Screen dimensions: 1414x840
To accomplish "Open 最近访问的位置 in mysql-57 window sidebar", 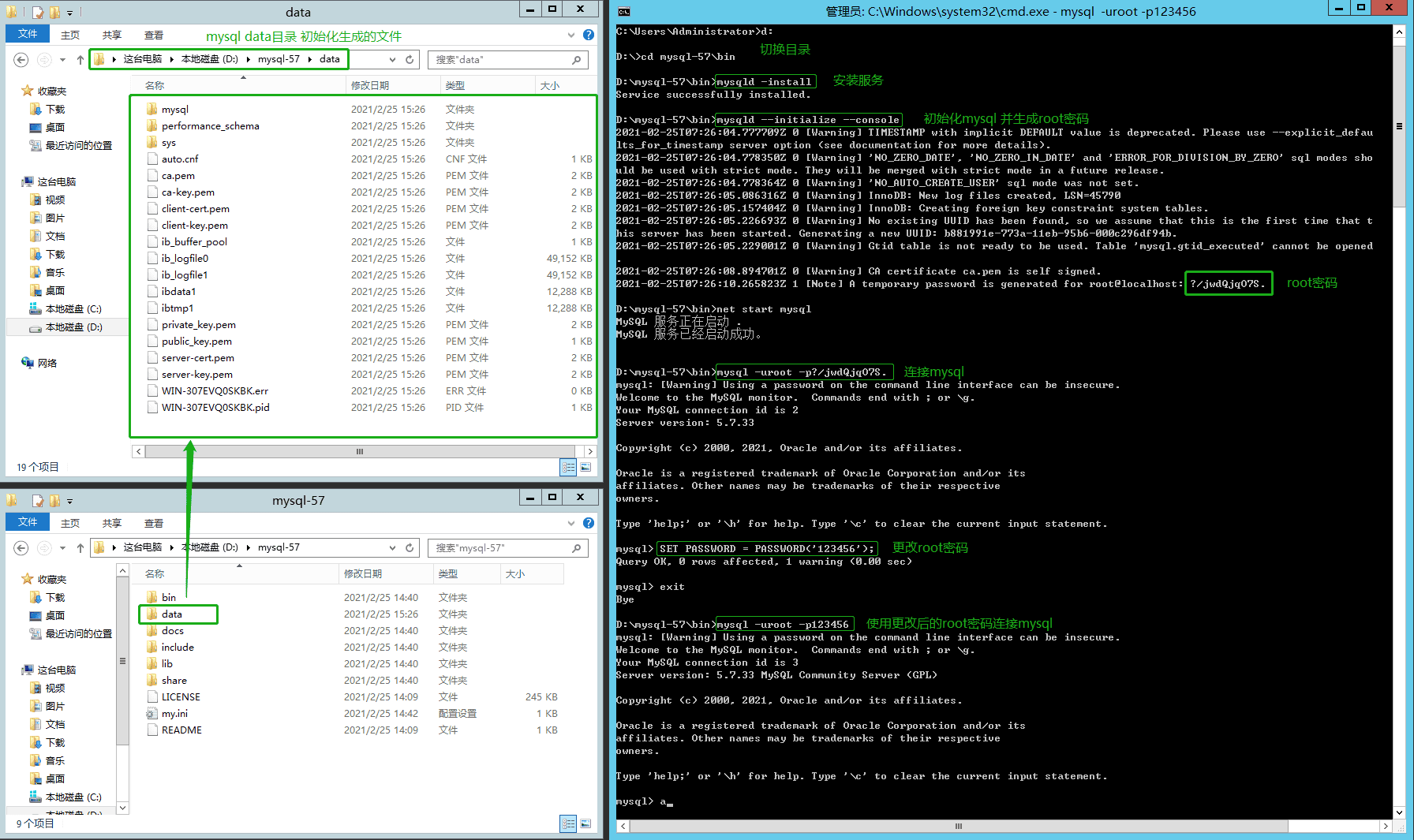I will pos(71,634).
